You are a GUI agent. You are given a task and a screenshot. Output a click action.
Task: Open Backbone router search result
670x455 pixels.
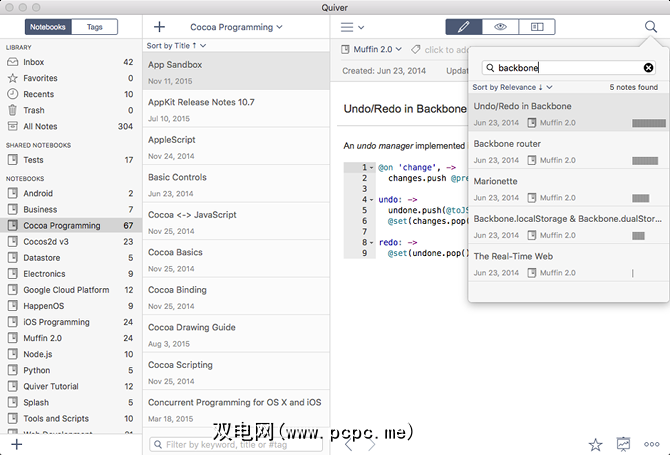pyautogui.click(x=568, y=150)
